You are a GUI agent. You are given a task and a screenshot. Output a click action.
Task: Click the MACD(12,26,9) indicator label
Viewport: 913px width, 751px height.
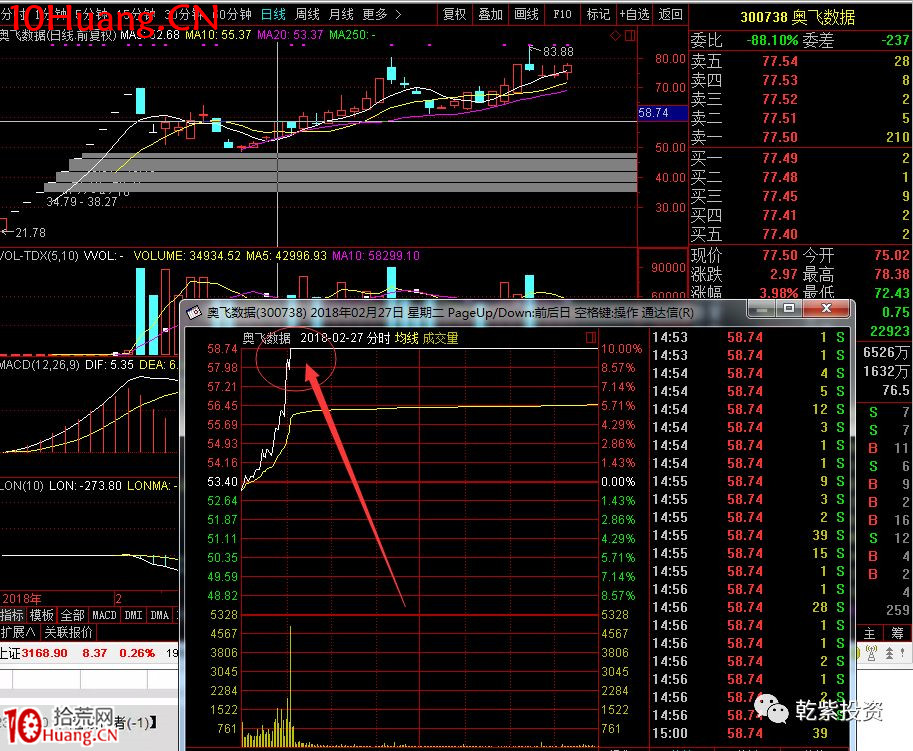click(40, 365)
